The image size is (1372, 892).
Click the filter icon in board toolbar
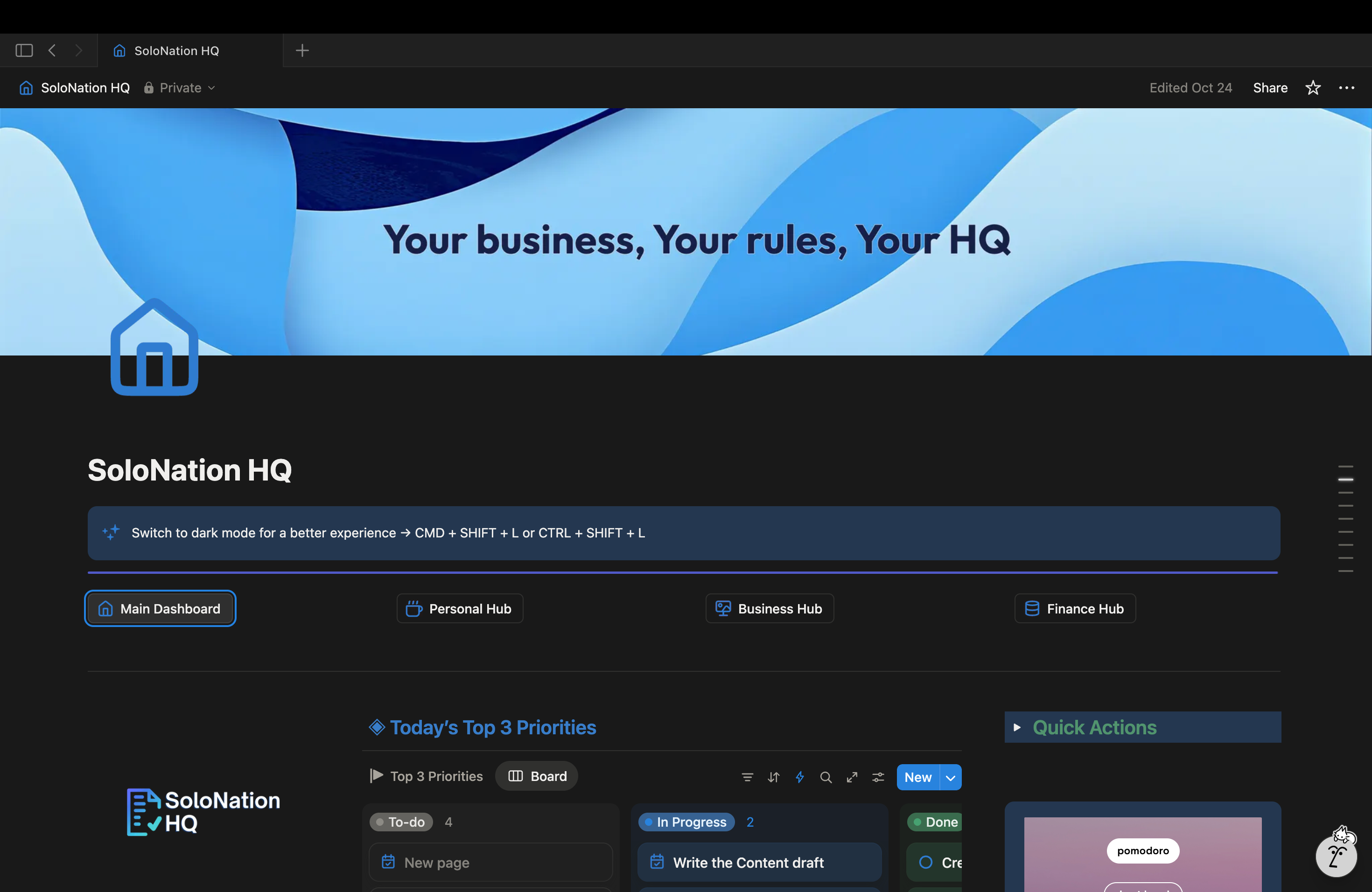tap(747, 777)
